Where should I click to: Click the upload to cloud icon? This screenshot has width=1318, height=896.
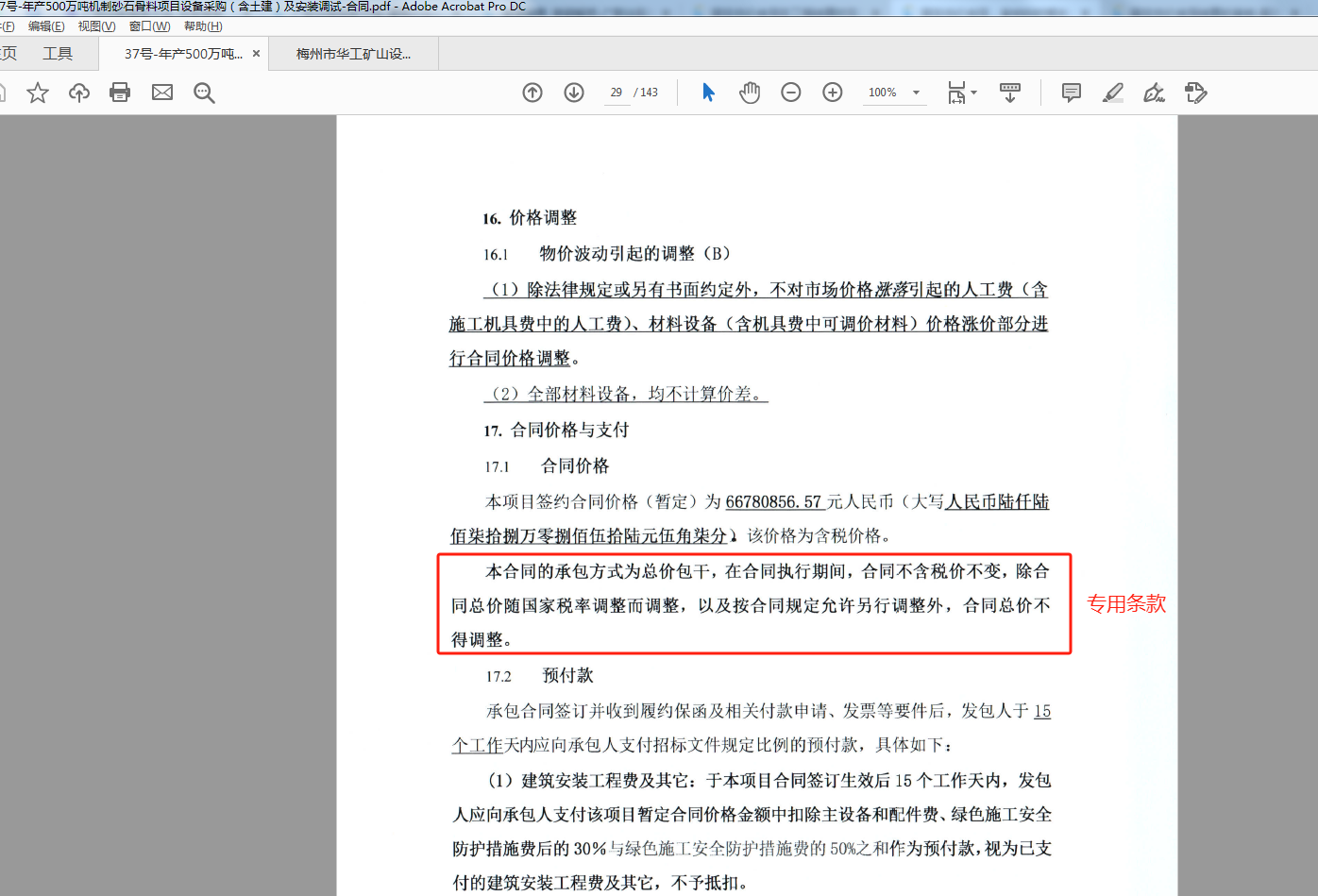[x=79, y=93]
